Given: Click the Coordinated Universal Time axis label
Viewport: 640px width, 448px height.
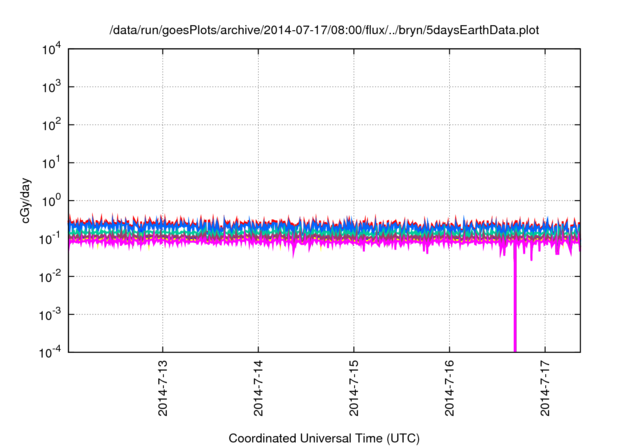Looking at the screenshot, I should [324, 438].
